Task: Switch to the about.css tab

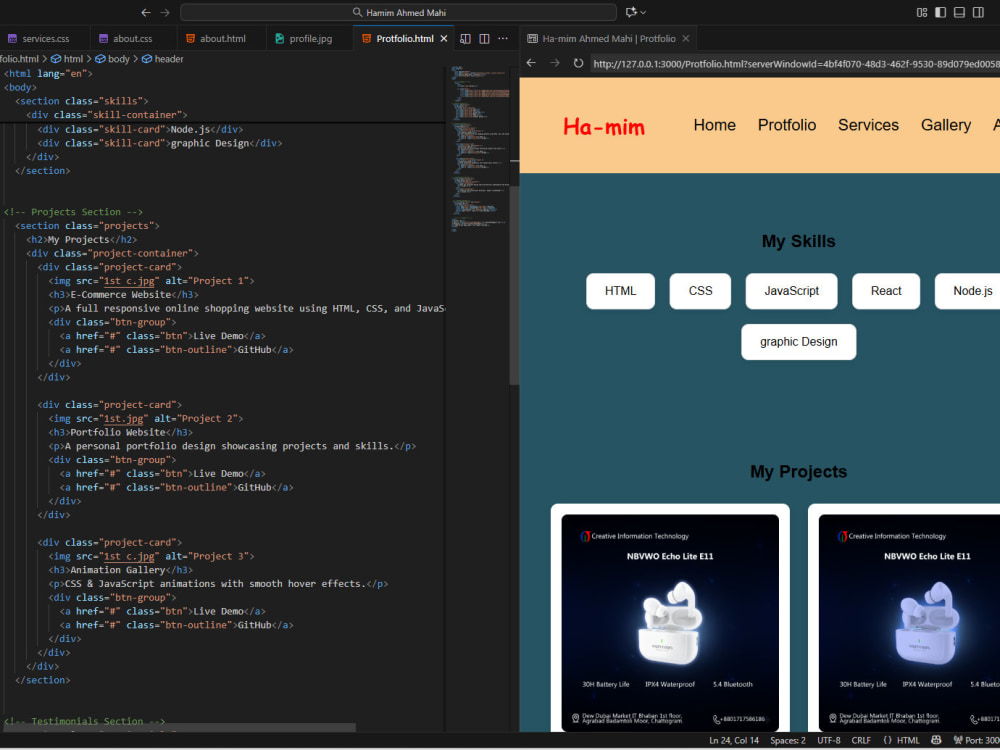Action: tap(133, 38)
